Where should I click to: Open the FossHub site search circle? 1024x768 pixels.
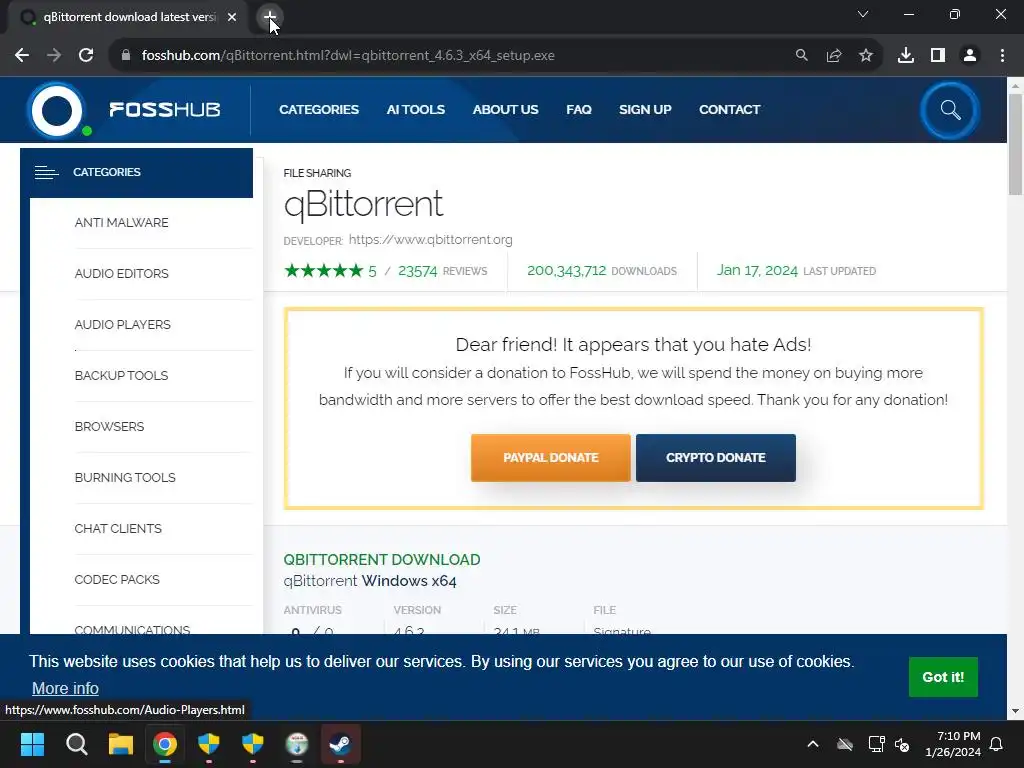pyautogui.click(x=950, y=110)
